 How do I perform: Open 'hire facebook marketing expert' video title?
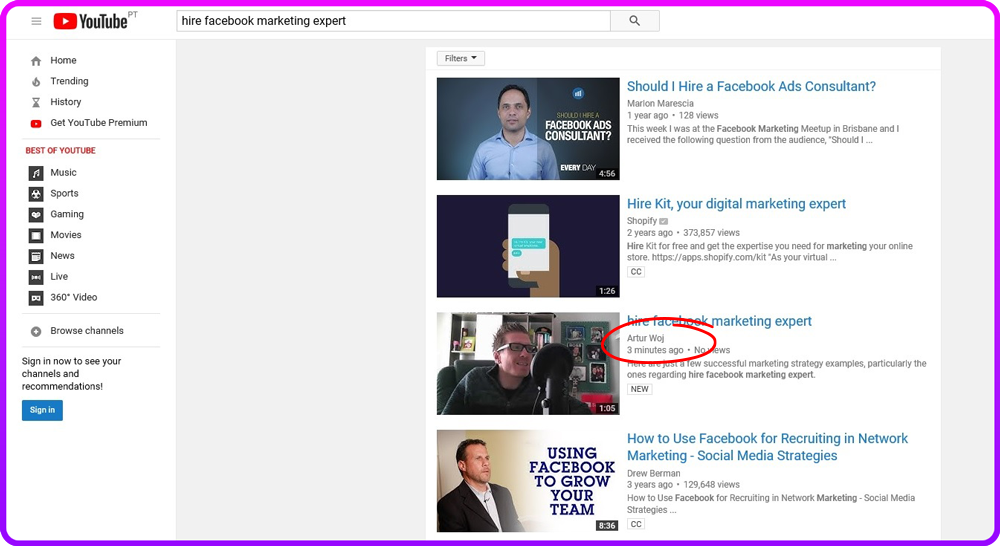click(x=719, y=321)
